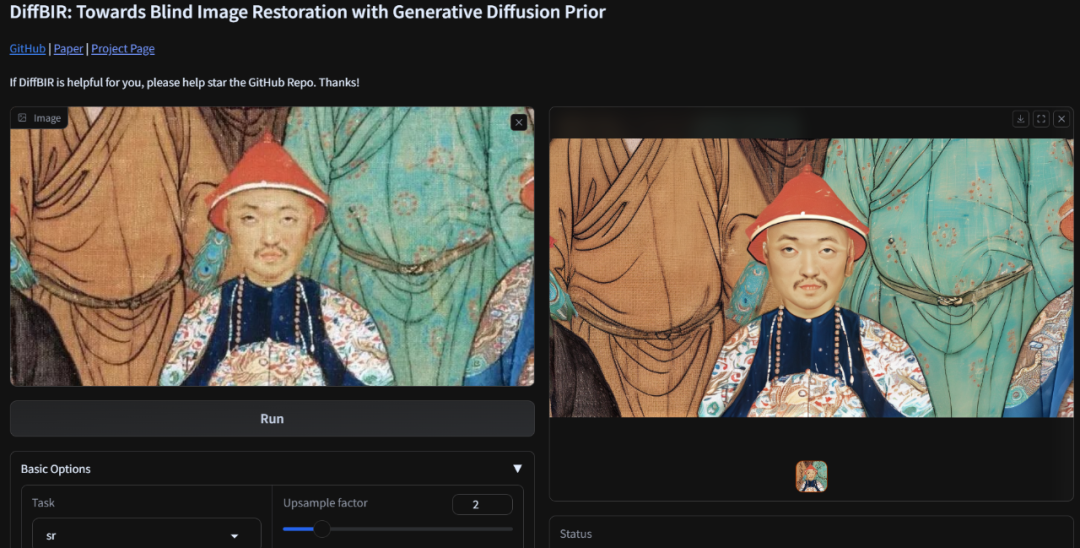The width and height of the screenshot is (1080, 548).
Task: Open the GitHub link
Action: [28, 49]
